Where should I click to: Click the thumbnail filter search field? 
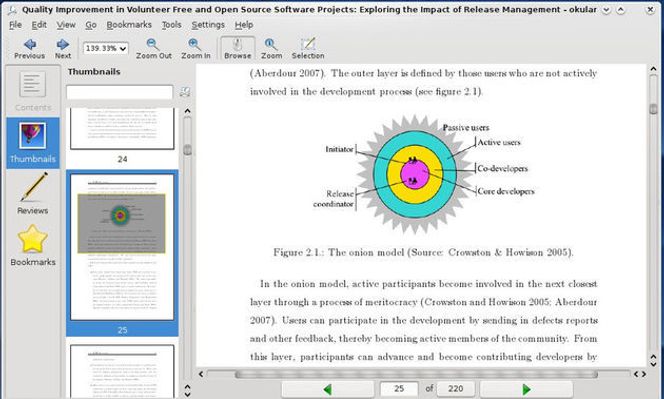119,92
